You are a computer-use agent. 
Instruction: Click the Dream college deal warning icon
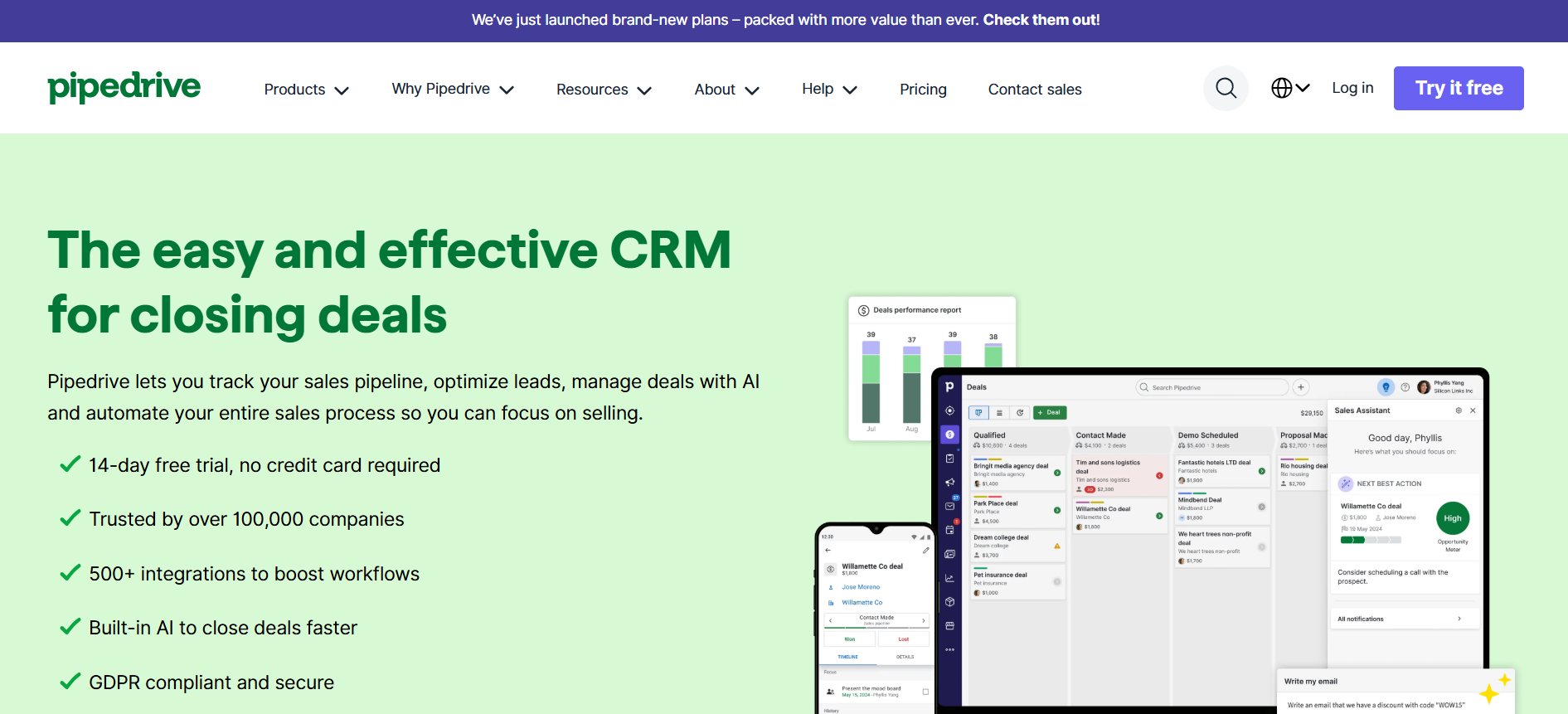(x=1057, y=546)
